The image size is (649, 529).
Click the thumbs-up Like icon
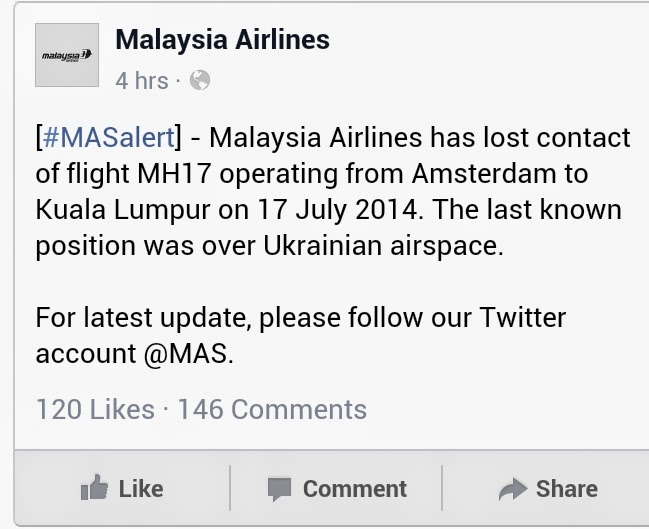pyautogui.click(x=94, y=488)
